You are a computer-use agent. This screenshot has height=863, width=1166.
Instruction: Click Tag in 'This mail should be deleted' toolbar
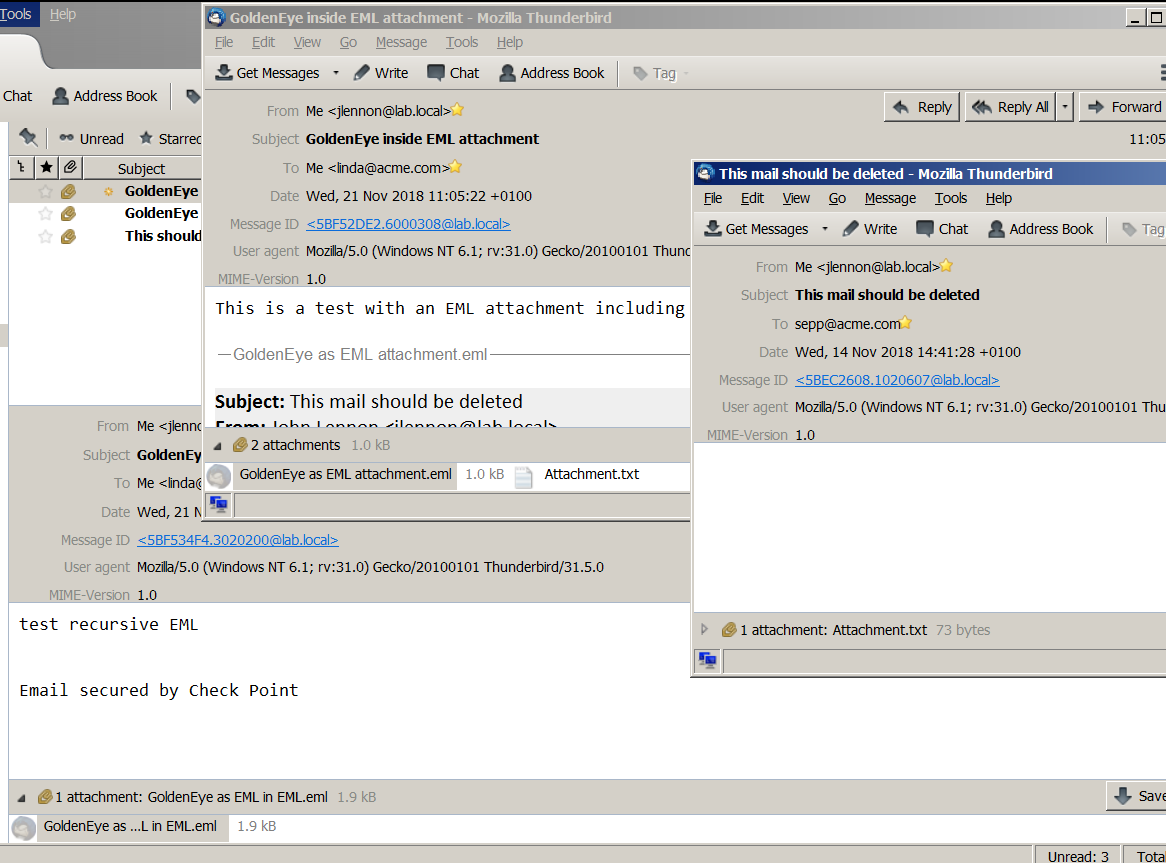point(1142,229)
